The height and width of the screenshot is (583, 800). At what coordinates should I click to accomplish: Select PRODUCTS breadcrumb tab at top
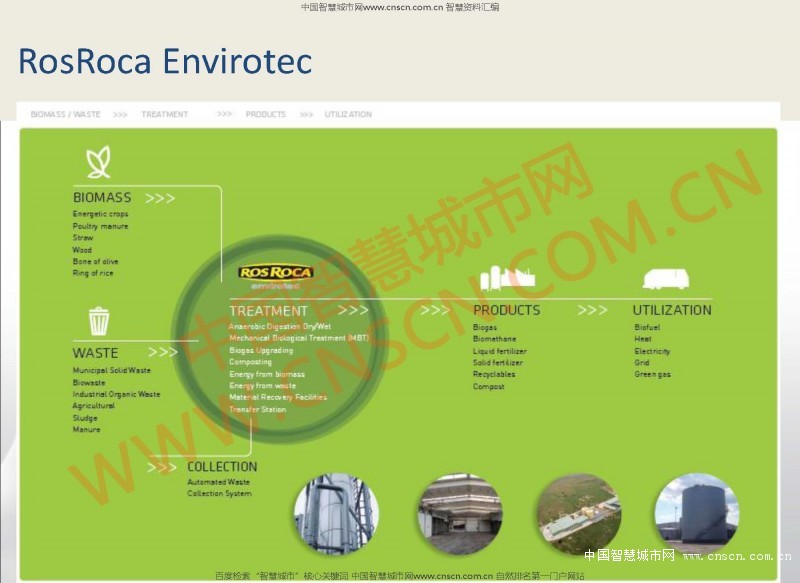pos(266,114)
